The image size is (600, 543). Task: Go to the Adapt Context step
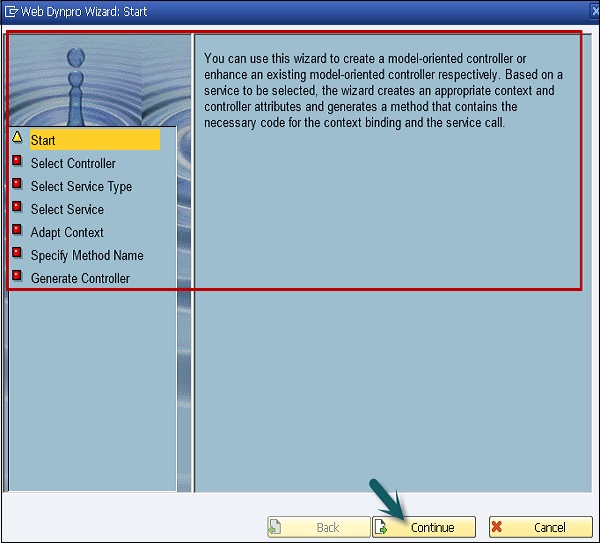(x=67, y=232)
